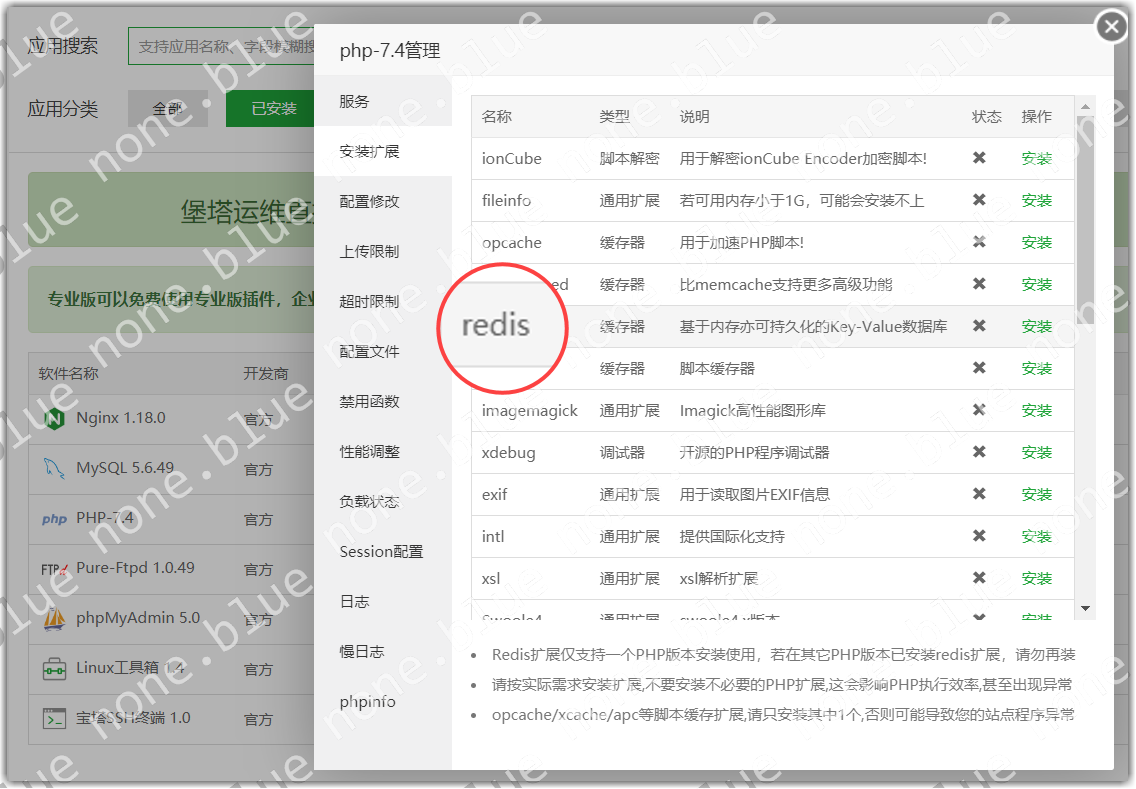1136x789 pixels.
Task: Click the Pure-Ftpd FTP icon
Action: 54,568
